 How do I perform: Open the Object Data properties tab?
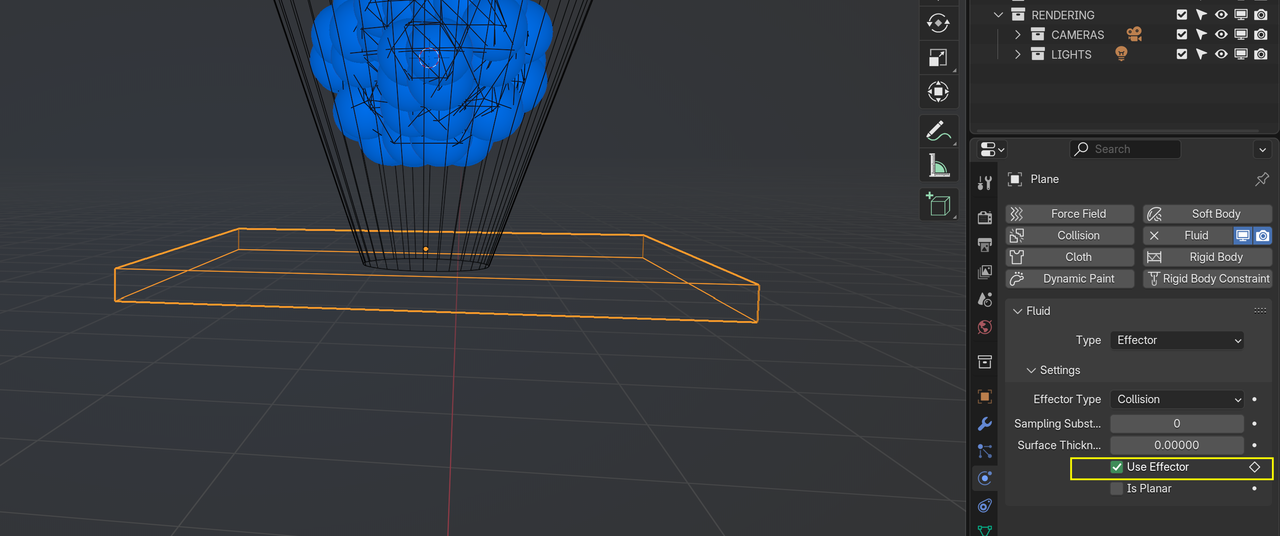(x=985, y=530)
